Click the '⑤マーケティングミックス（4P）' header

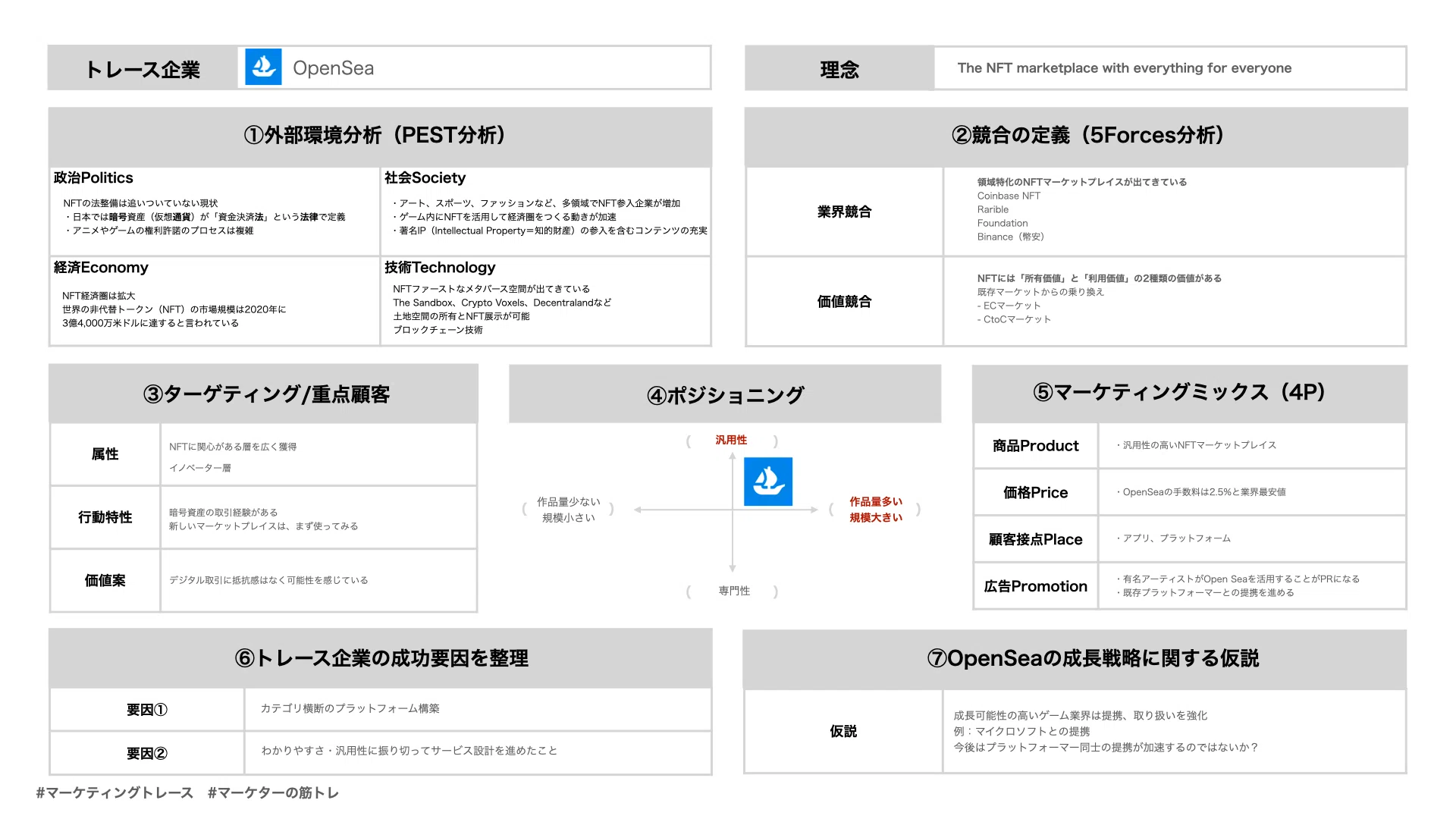click(x=1190, y=394)
